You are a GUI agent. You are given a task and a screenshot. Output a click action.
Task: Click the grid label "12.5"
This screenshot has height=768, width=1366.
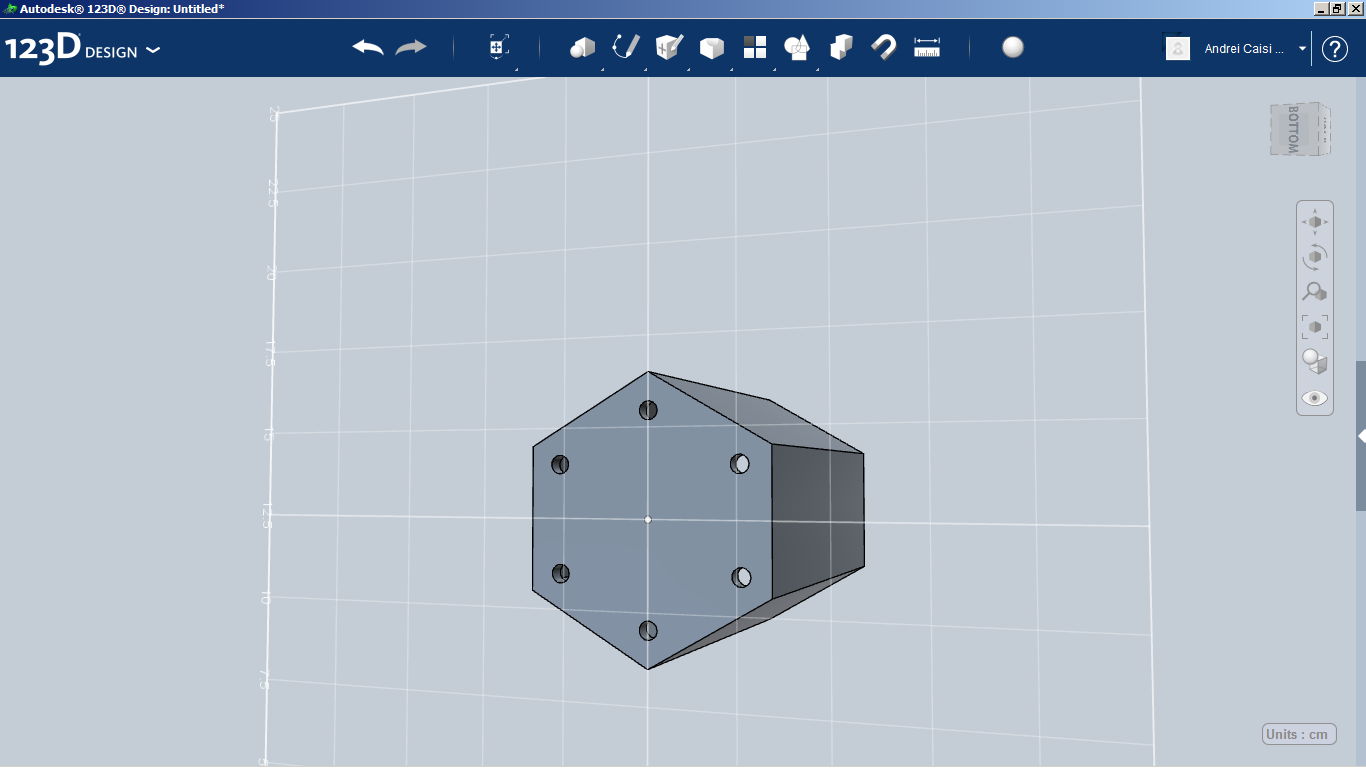coord(265,516)
